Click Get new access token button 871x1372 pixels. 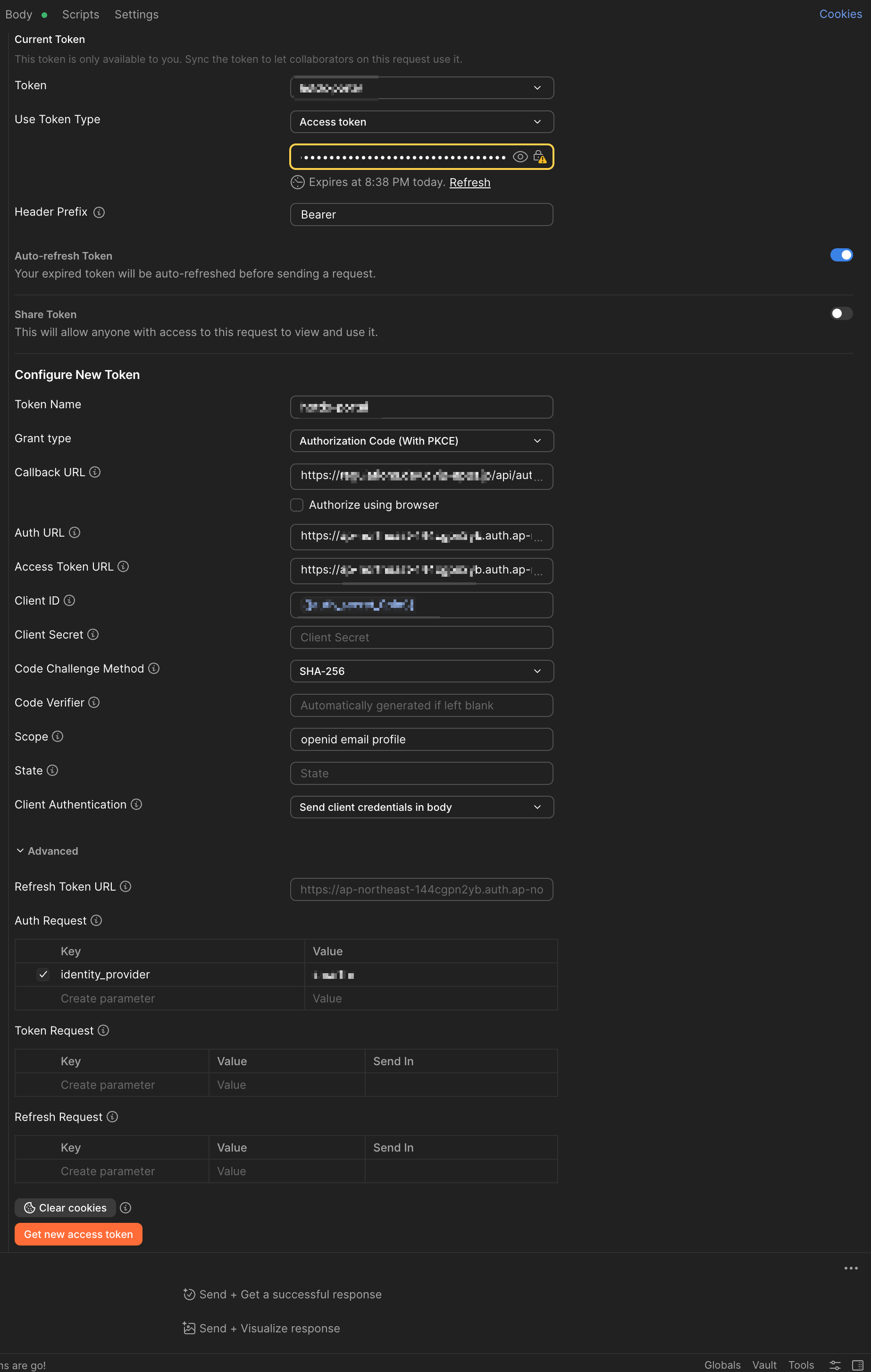(79, 1234)
